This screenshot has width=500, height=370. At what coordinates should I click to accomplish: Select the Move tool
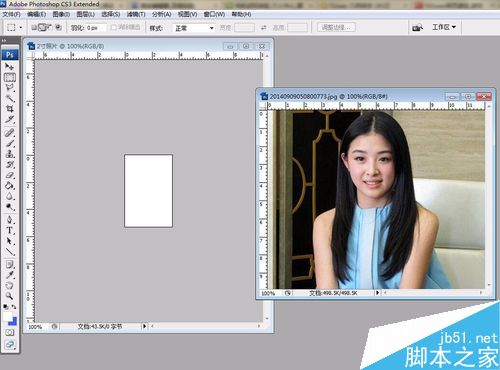pyautogui.click(x=9, y=67)
